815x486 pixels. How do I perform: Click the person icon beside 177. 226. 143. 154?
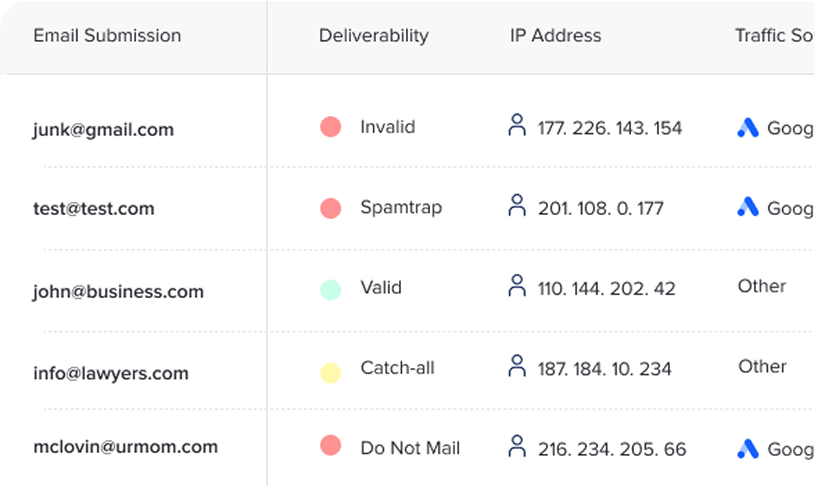point(517,126)
